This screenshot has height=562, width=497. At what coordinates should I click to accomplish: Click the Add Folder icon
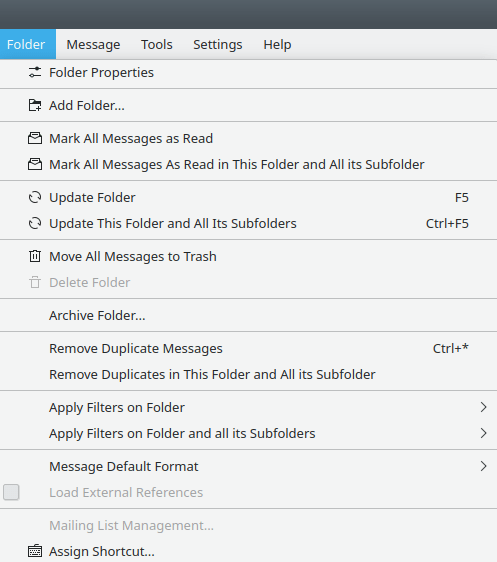pos(35,105)
